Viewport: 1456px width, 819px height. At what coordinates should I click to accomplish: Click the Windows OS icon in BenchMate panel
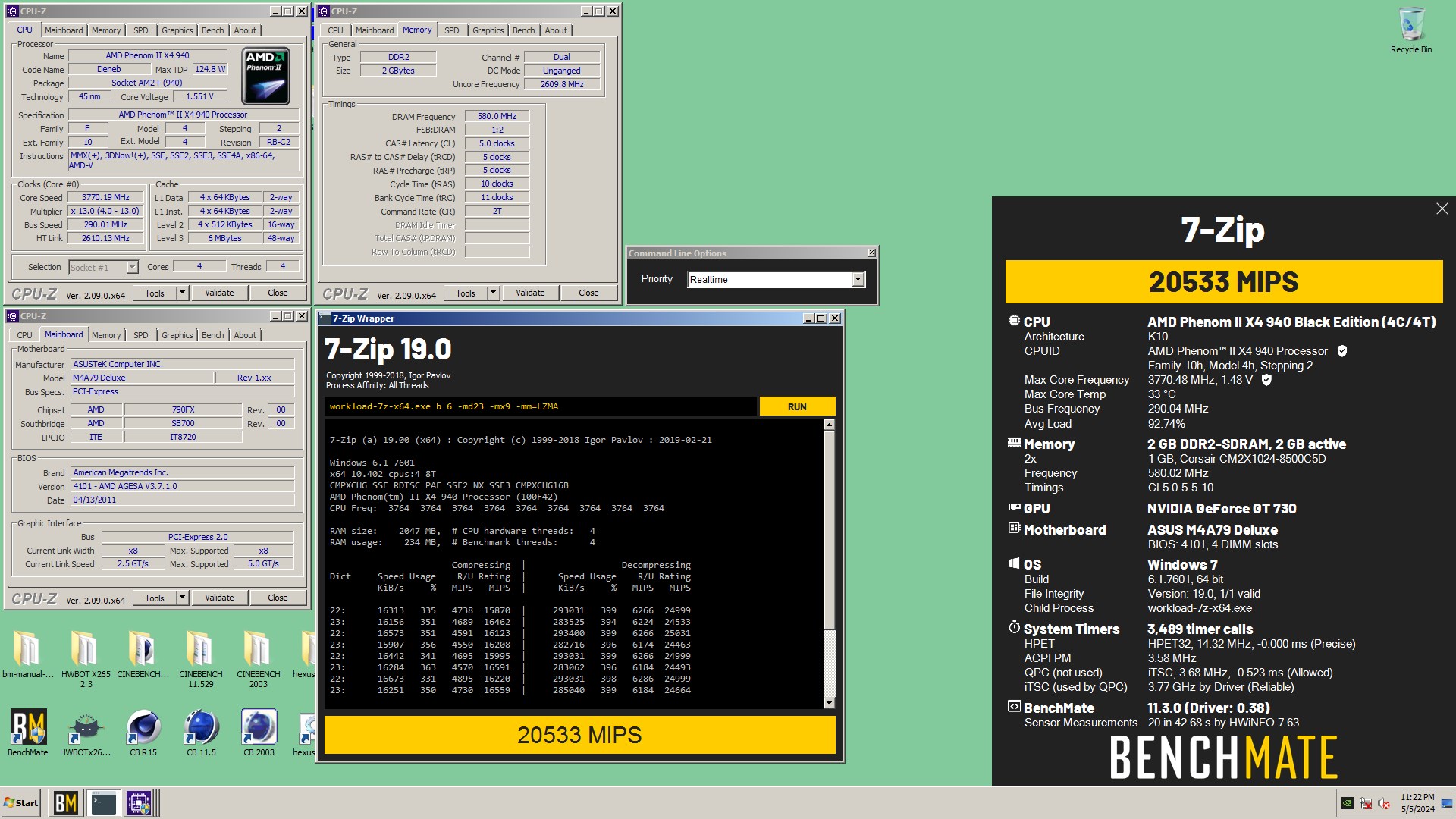pos(1014,563)
